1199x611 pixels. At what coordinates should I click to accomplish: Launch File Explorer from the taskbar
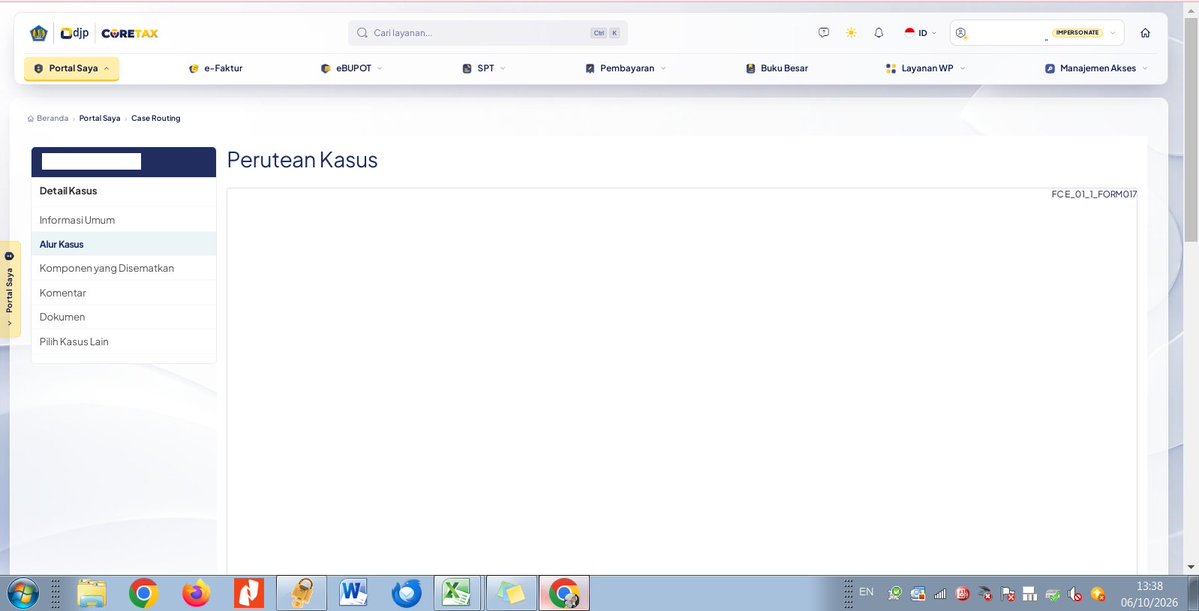click(92, 593)
